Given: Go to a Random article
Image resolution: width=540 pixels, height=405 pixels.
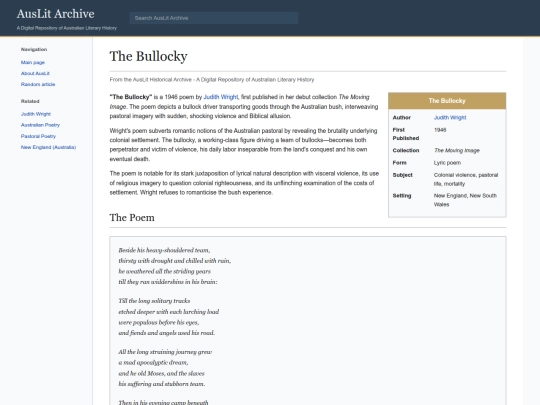Looking at the screenshot, I should pos(38,84).
